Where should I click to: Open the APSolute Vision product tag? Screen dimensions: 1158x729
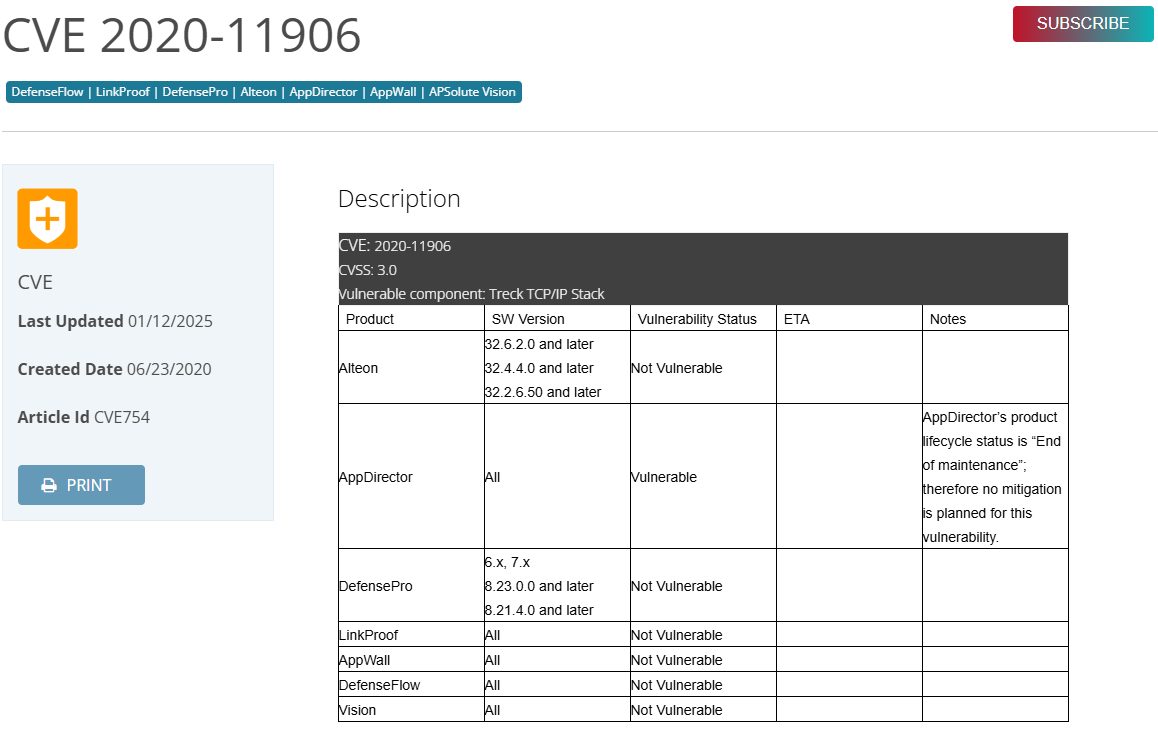[472, 92]
